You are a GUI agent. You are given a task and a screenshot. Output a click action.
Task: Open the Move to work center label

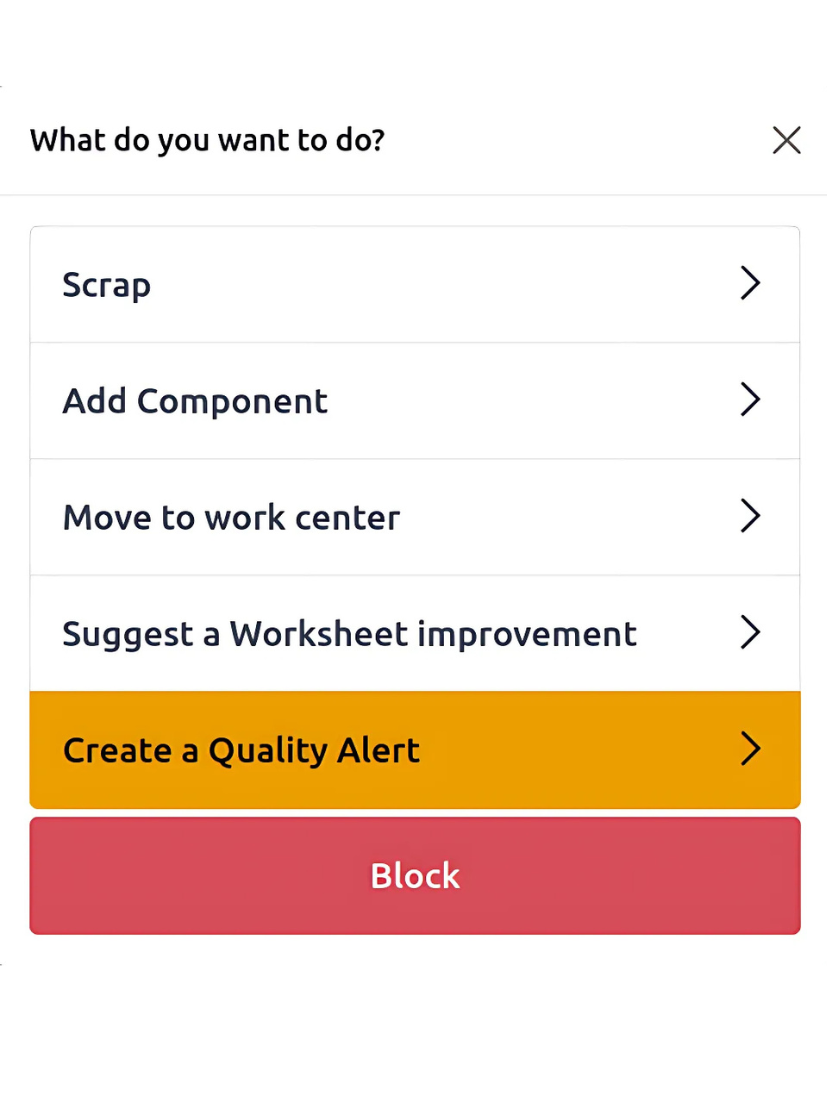[231, 518]
